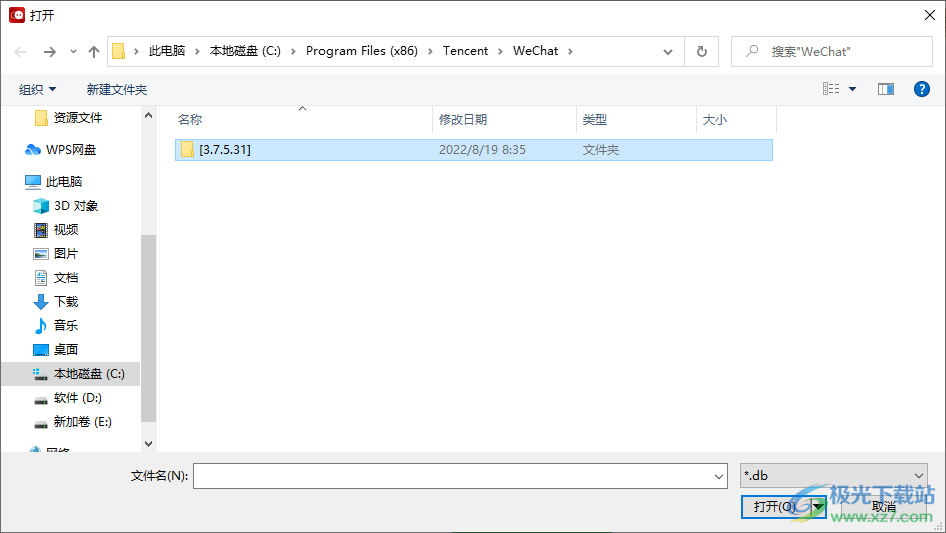
Task: Open 音乐 folder in sidebar
Action: click(66, 325)
